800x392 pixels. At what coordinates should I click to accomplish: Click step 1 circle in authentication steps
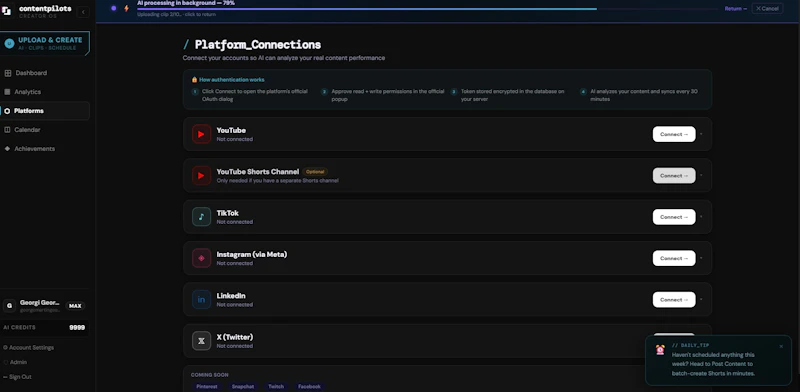(195, 92)
